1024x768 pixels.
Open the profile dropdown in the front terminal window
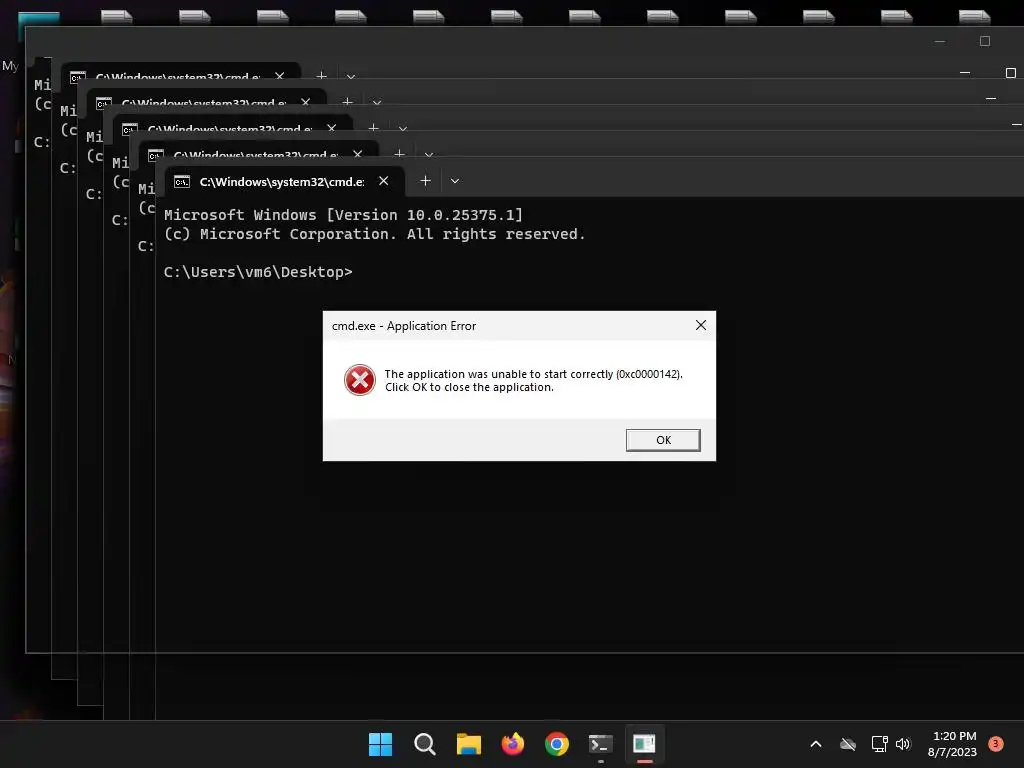(x=455, y=181)
